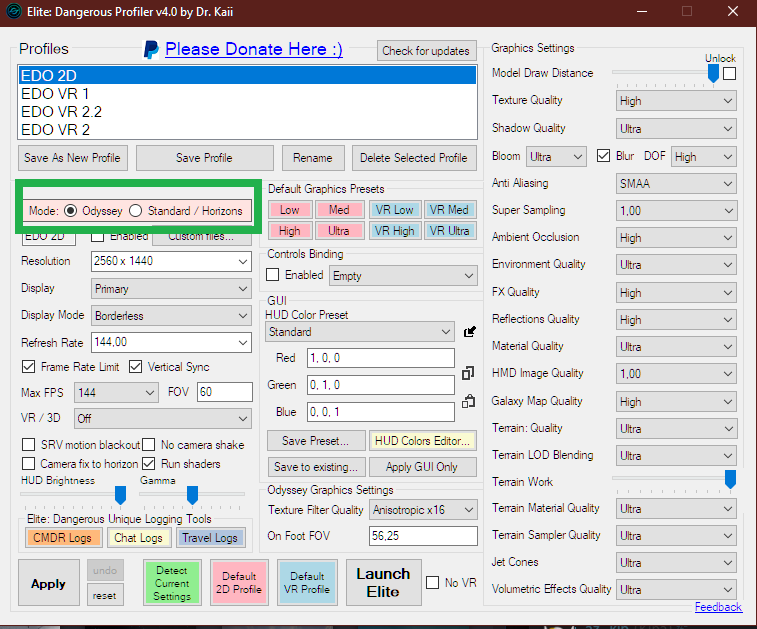Apply the VR Ultra graphics preset

[x=450, y=231]
